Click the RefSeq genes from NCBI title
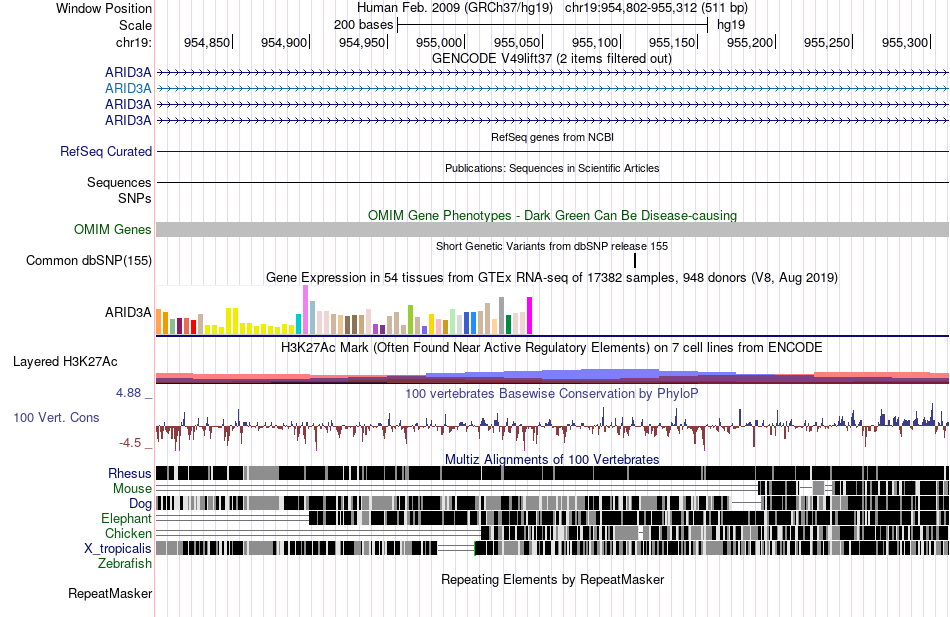 (552, 137)
